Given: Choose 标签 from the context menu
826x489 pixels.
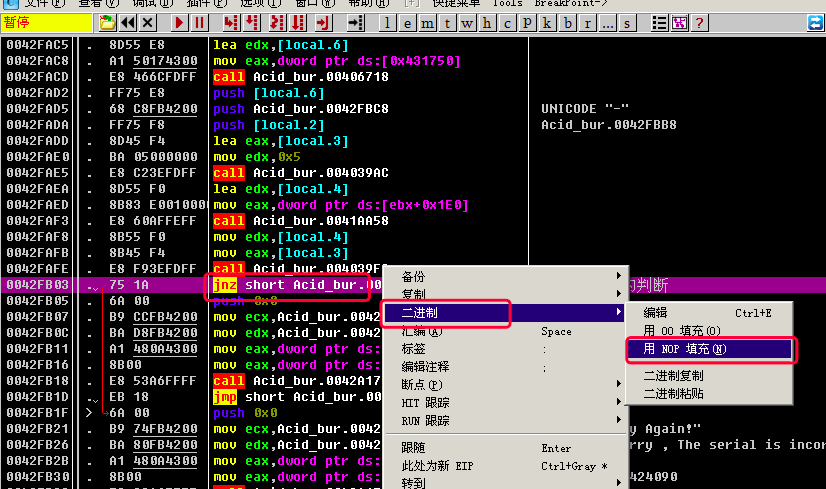Looking at the screenshot, I should [x=505, y=349].
